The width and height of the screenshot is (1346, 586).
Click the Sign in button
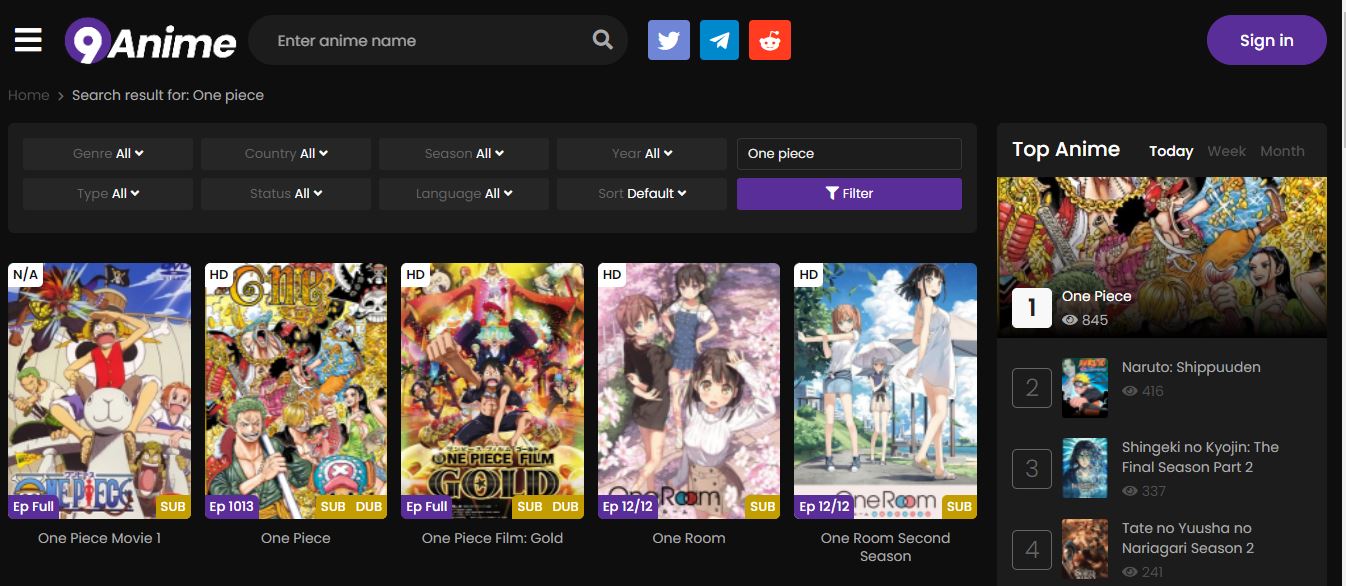coord(1266,40)
